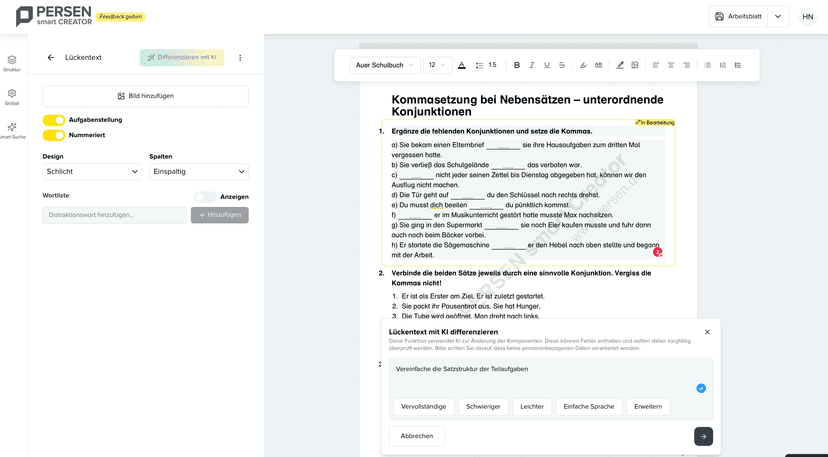Click the syllable/special characters icon

598,65
